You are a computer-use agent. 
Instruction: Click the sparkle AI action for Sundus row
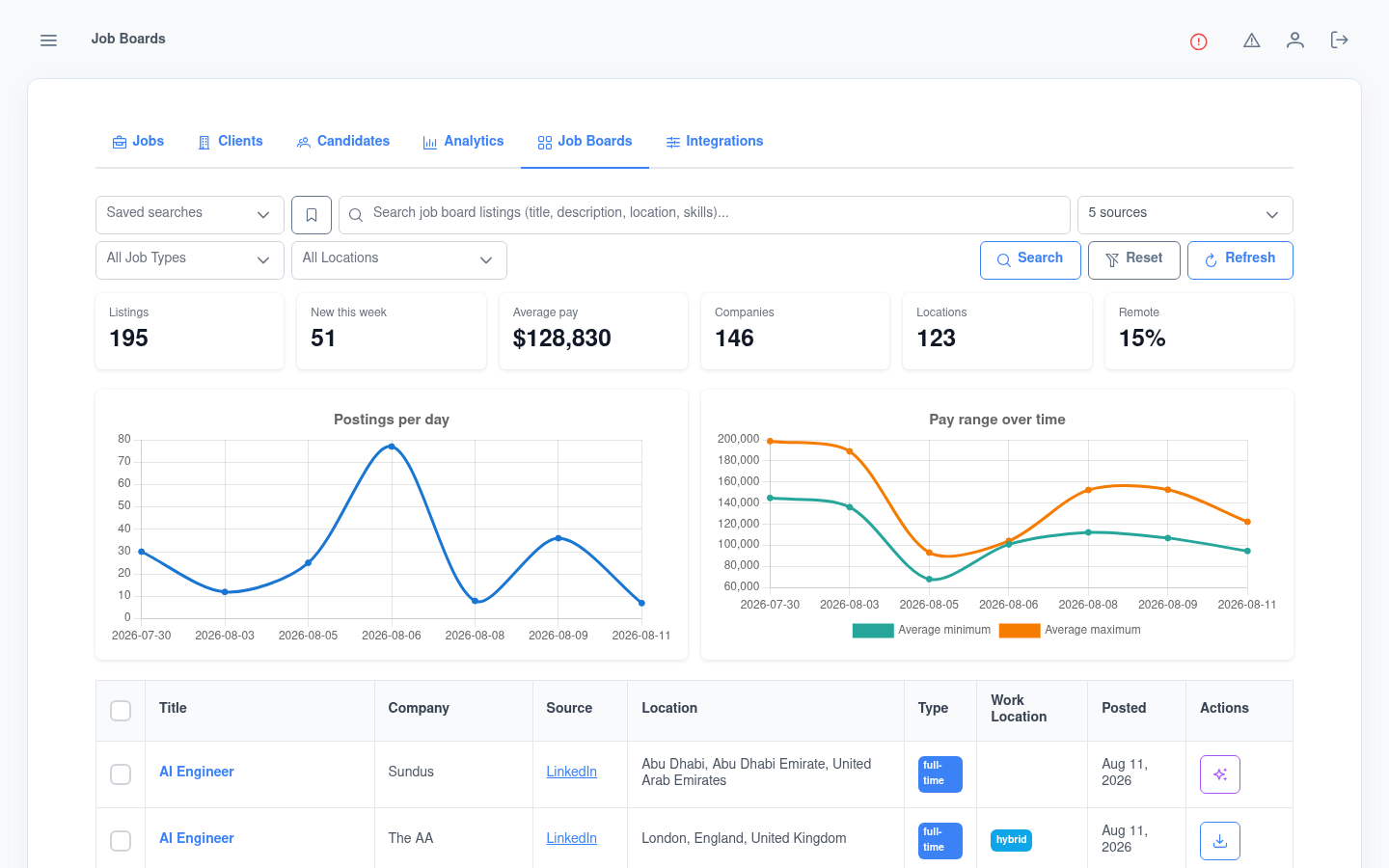pos(1220,774)
